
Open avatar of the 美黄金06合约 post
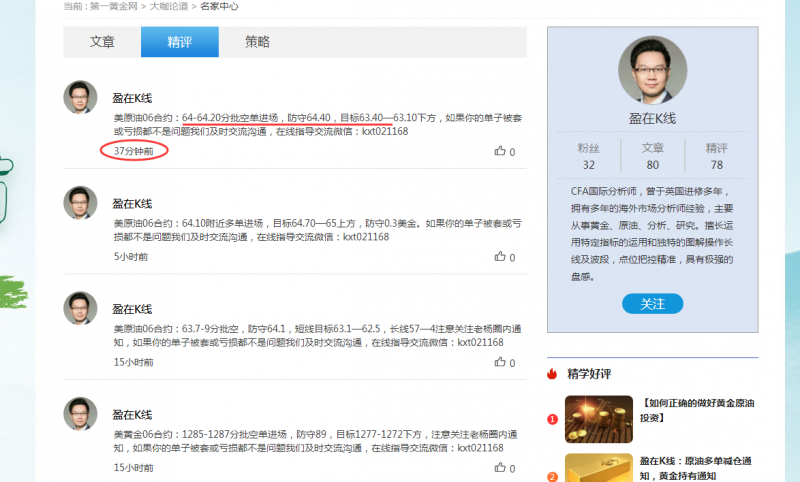pyautogui.click(x=80, y=414)
